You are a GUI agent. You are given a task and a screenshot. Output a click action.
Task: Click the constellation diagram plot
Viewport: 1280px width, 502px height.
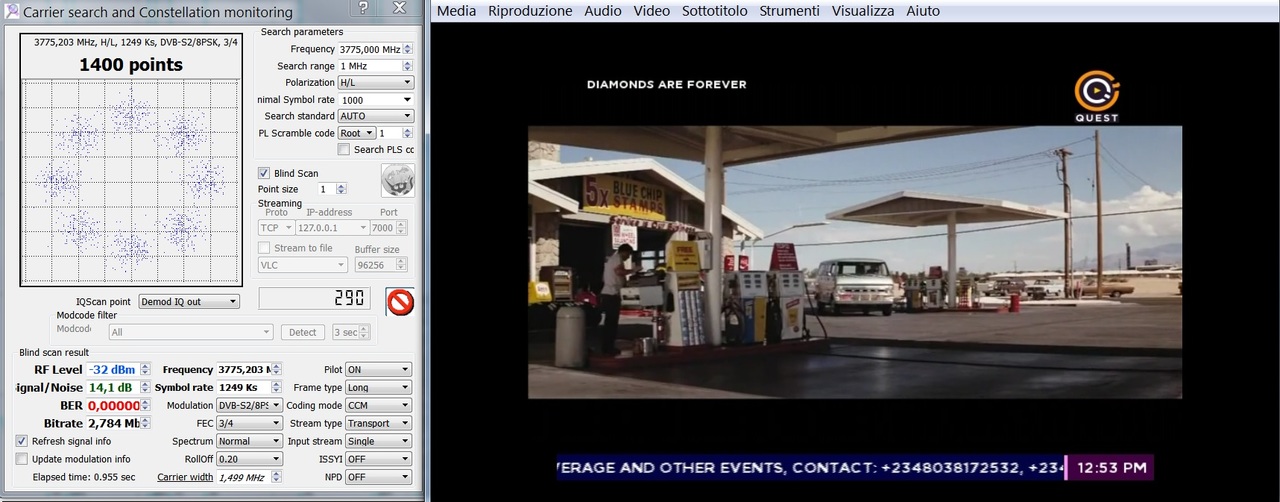(130, 181)
